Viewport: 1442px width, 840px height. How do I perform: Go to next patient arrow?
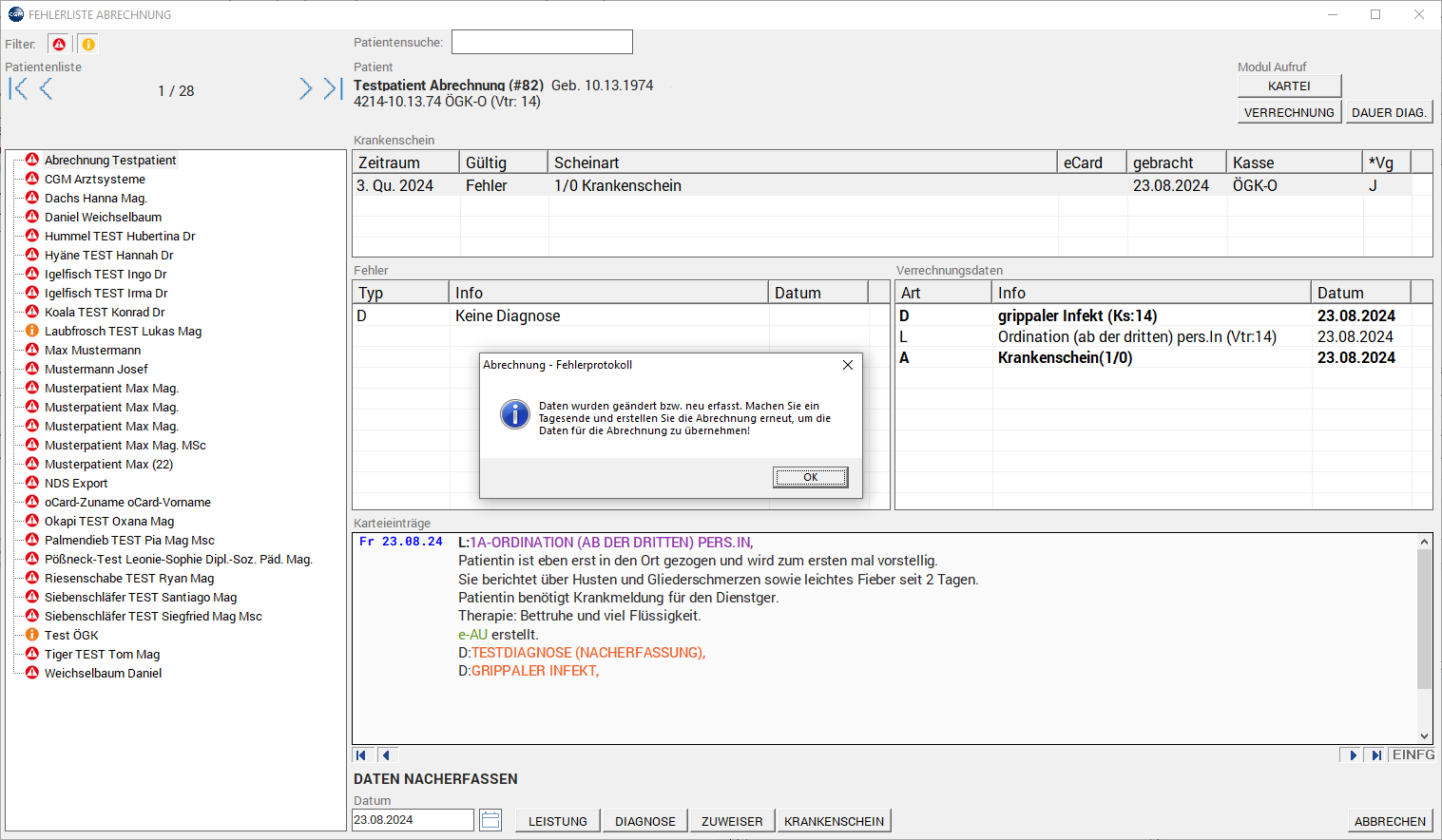point(305,89)
